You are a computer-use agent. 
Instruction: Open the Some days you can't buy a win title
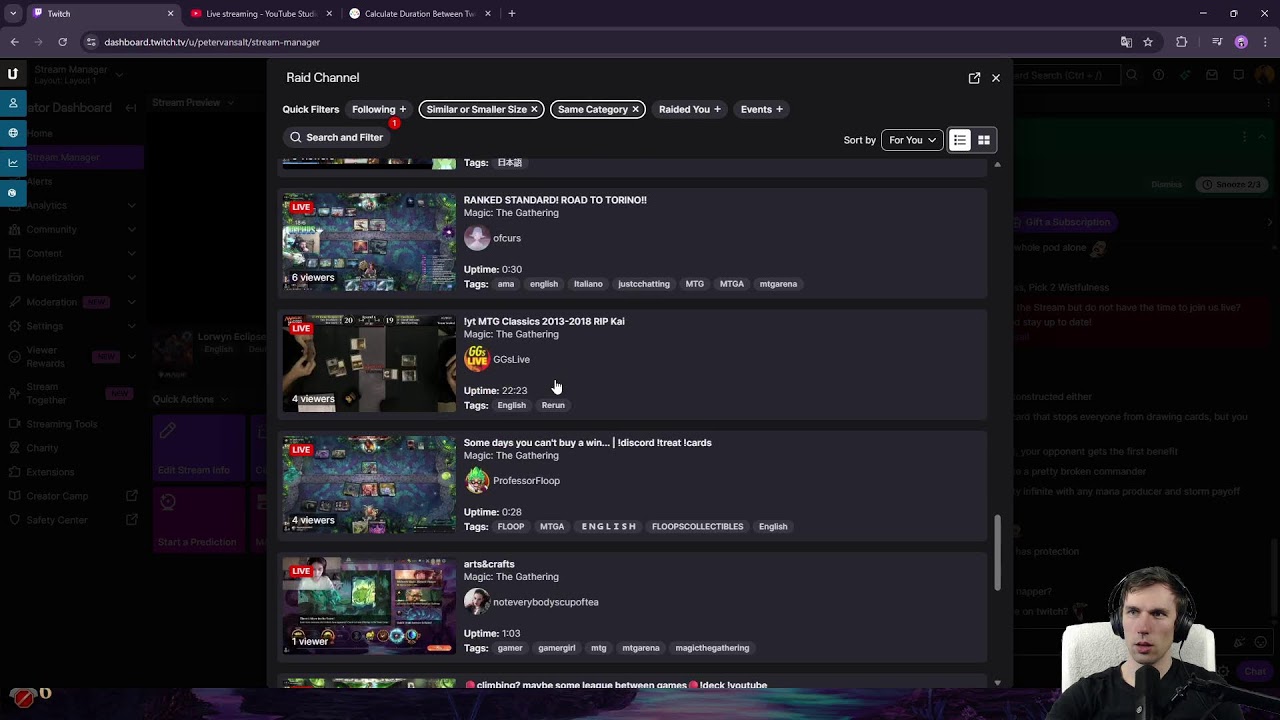(588, 443)
